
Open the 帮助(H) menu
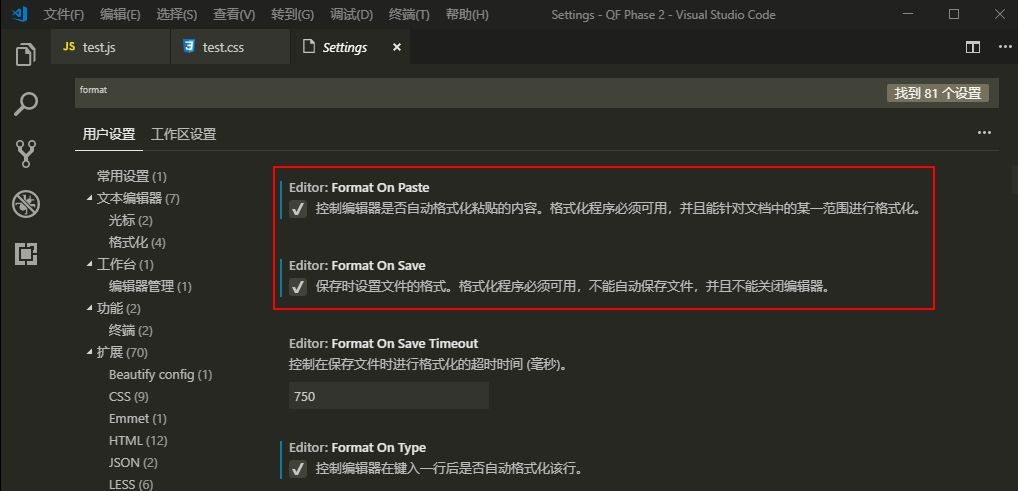(x=467, y=14)
